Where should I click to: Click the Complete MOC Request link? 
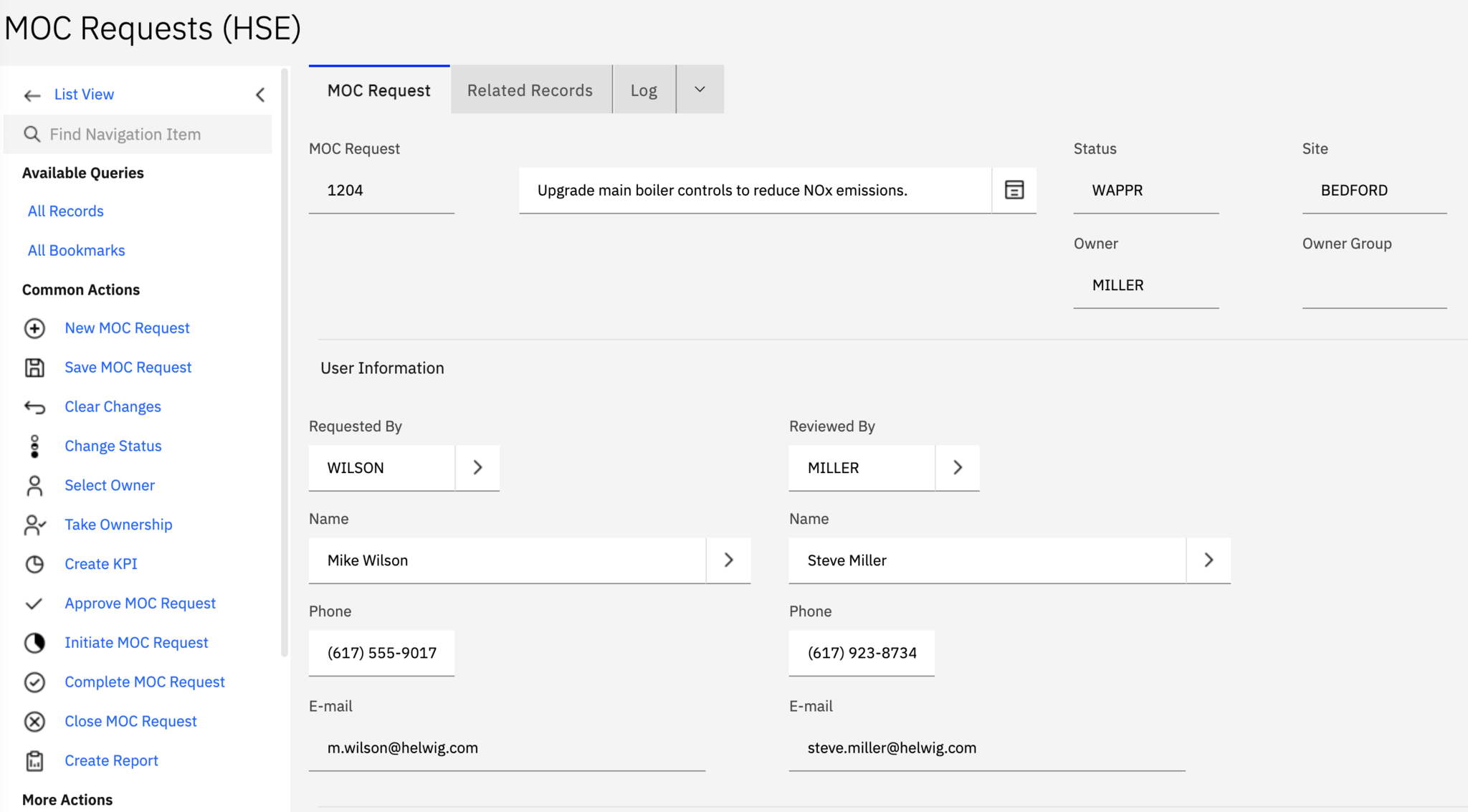coord(145,682)
